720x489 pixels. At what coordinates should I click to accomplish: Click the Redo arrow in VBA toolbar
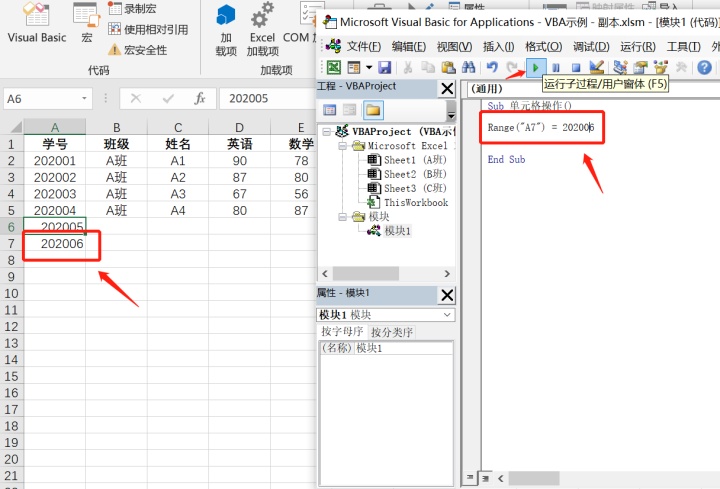coord(512,68)
